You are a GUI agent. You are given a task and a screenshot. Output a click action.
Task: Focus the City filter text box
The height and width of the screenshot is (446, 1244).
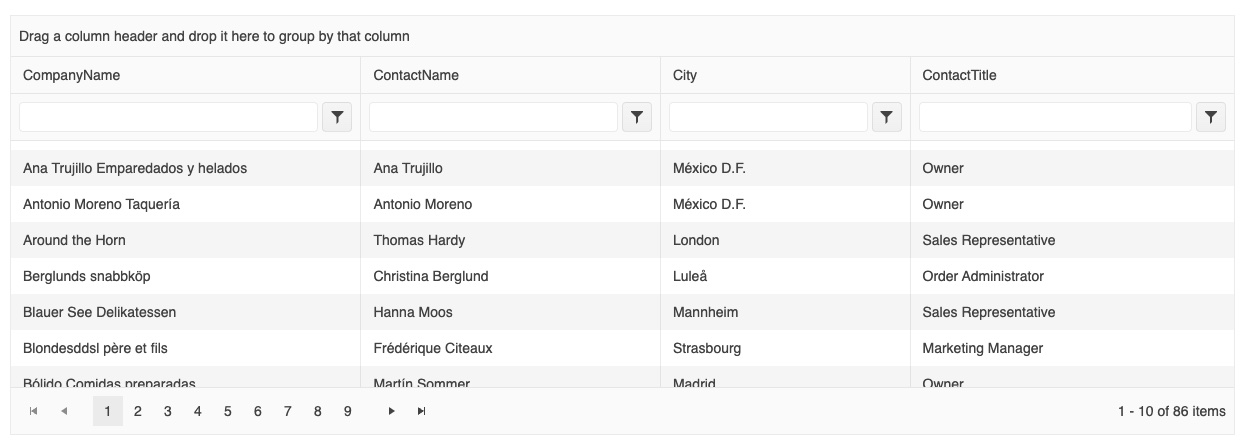tap(768, 117)
